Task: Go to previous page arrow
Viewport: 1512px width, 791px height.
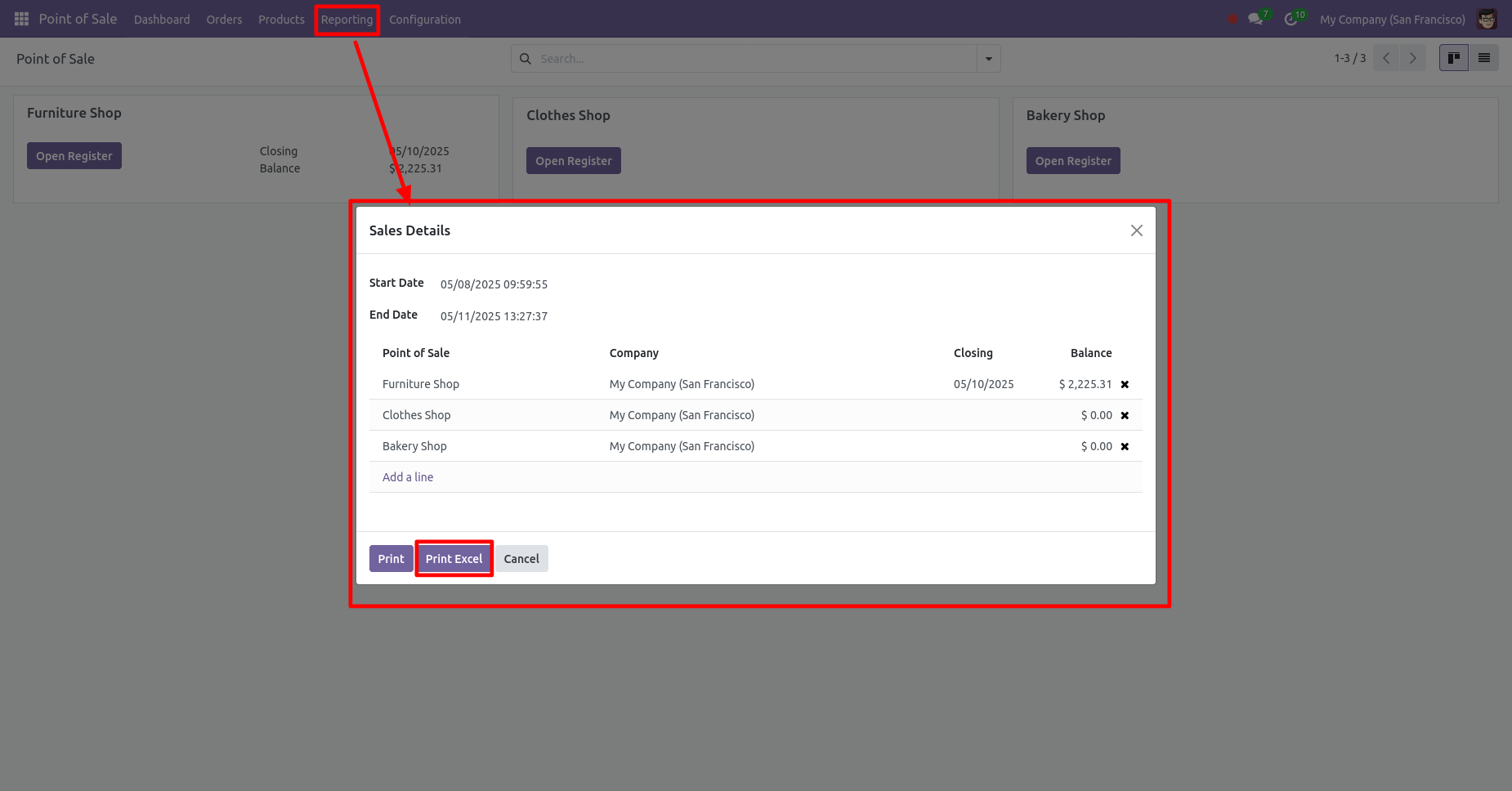Action: pos(1386,58)
